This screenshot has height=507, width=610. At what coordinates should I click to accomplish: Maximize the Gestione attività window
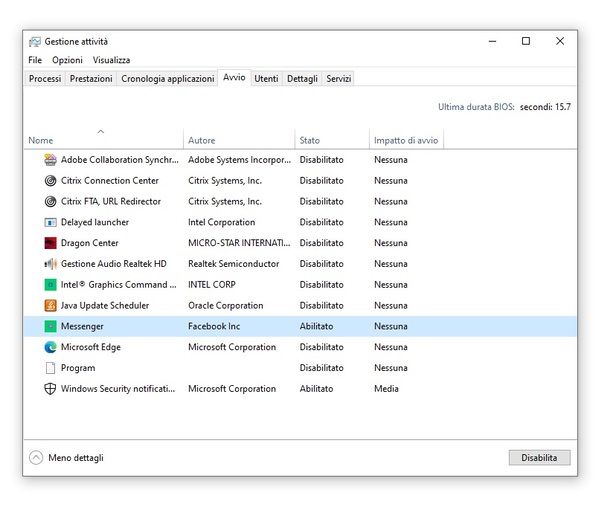click(526, 41)
